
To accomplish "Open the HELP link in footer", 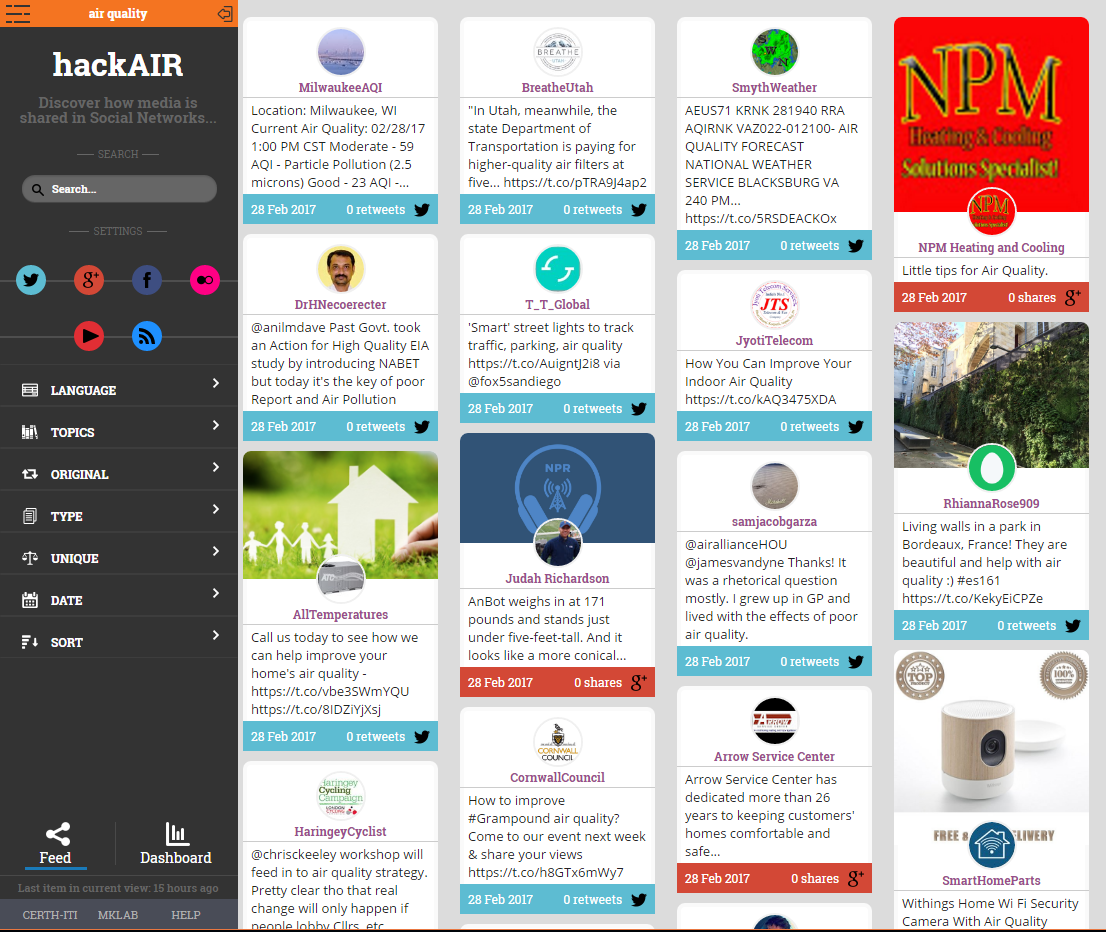I will 186,915.
